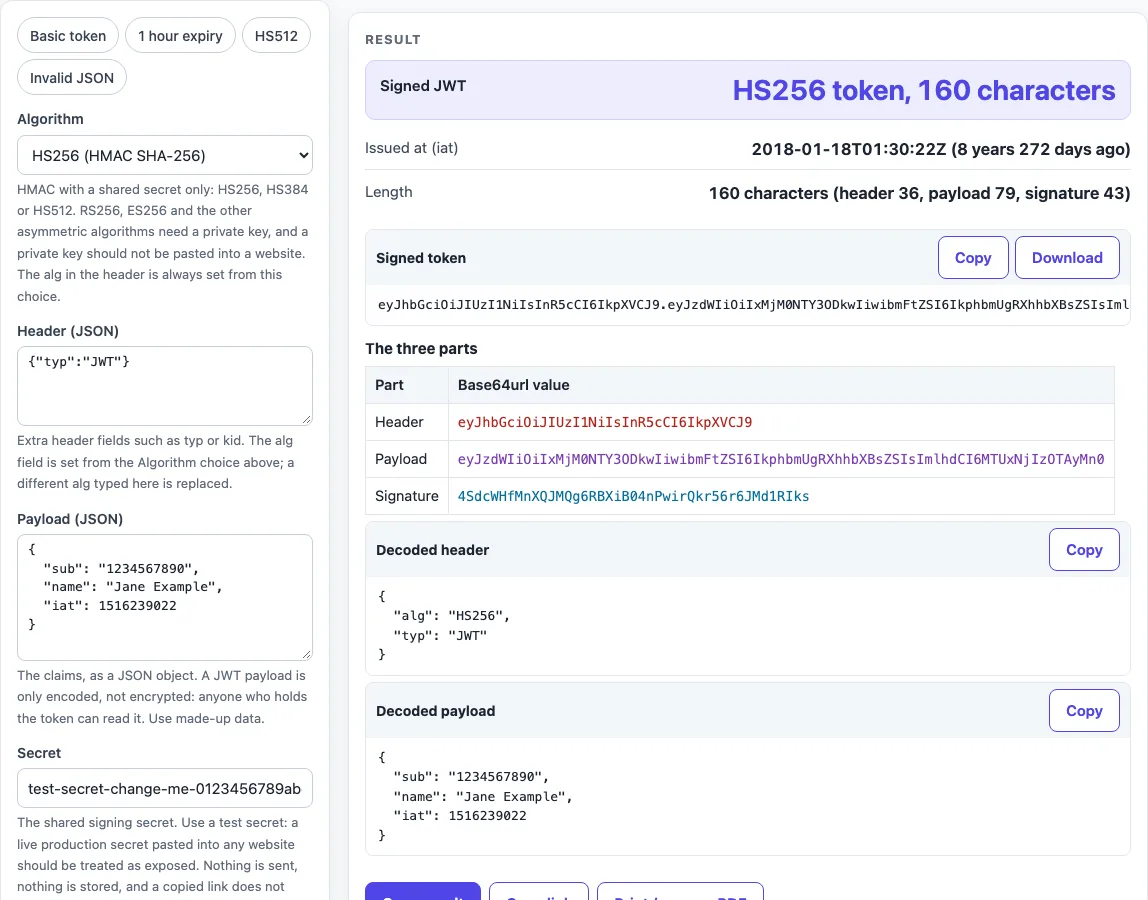The width and height of the screenshot is (1148, 900).
Task: Click the 'Payload' row label in parts table
Action: pos(400,459)
